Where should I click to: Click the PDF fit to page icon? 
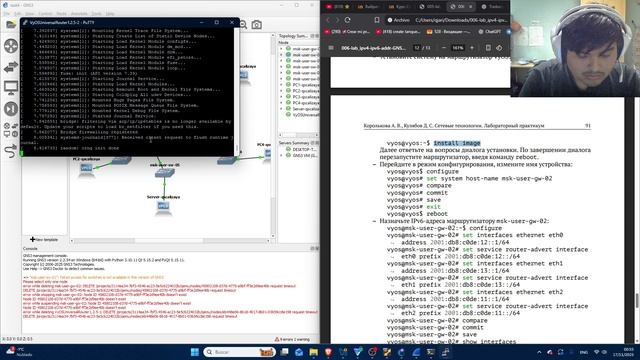[x=488, y=48]
